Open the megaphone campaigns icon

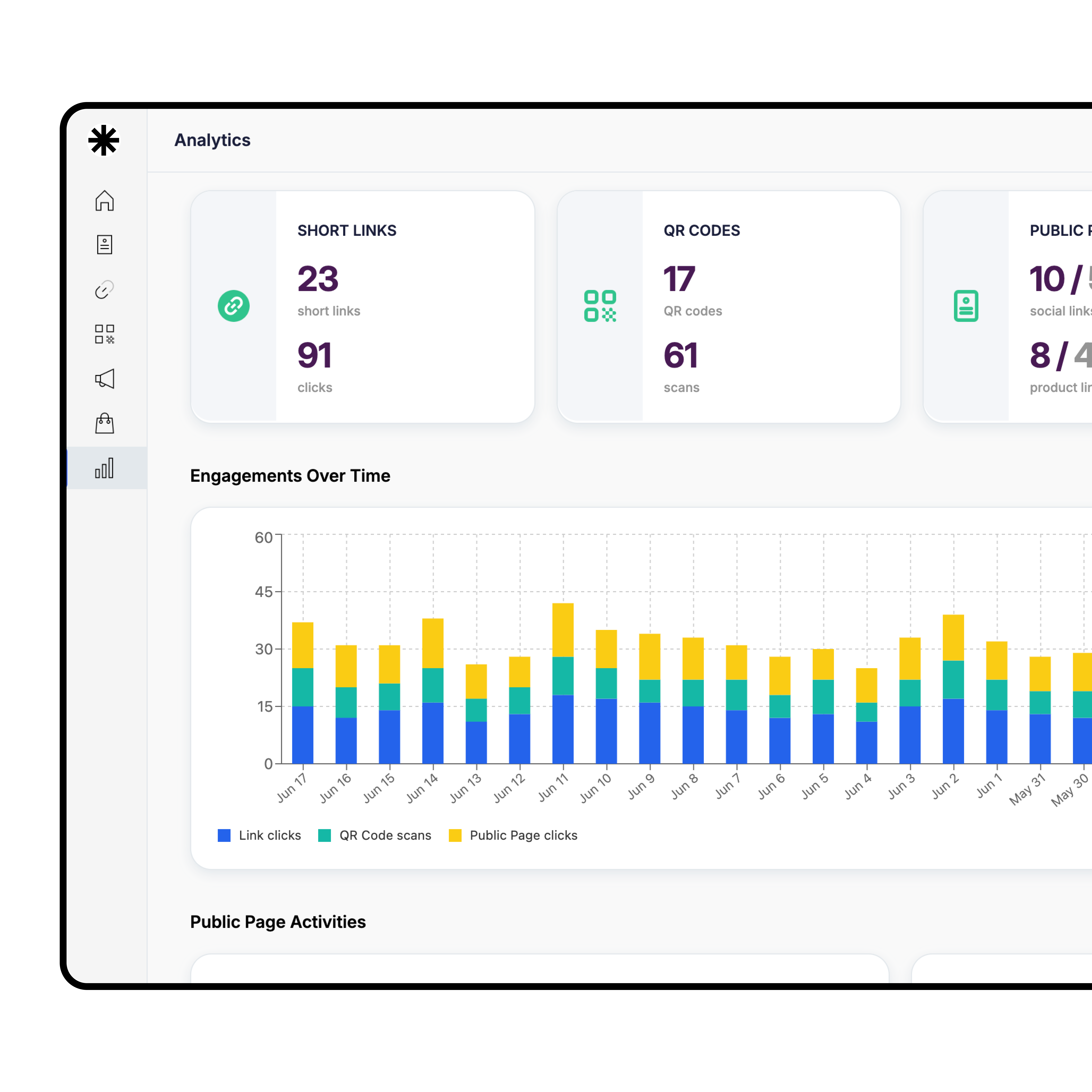coord(105,379)
